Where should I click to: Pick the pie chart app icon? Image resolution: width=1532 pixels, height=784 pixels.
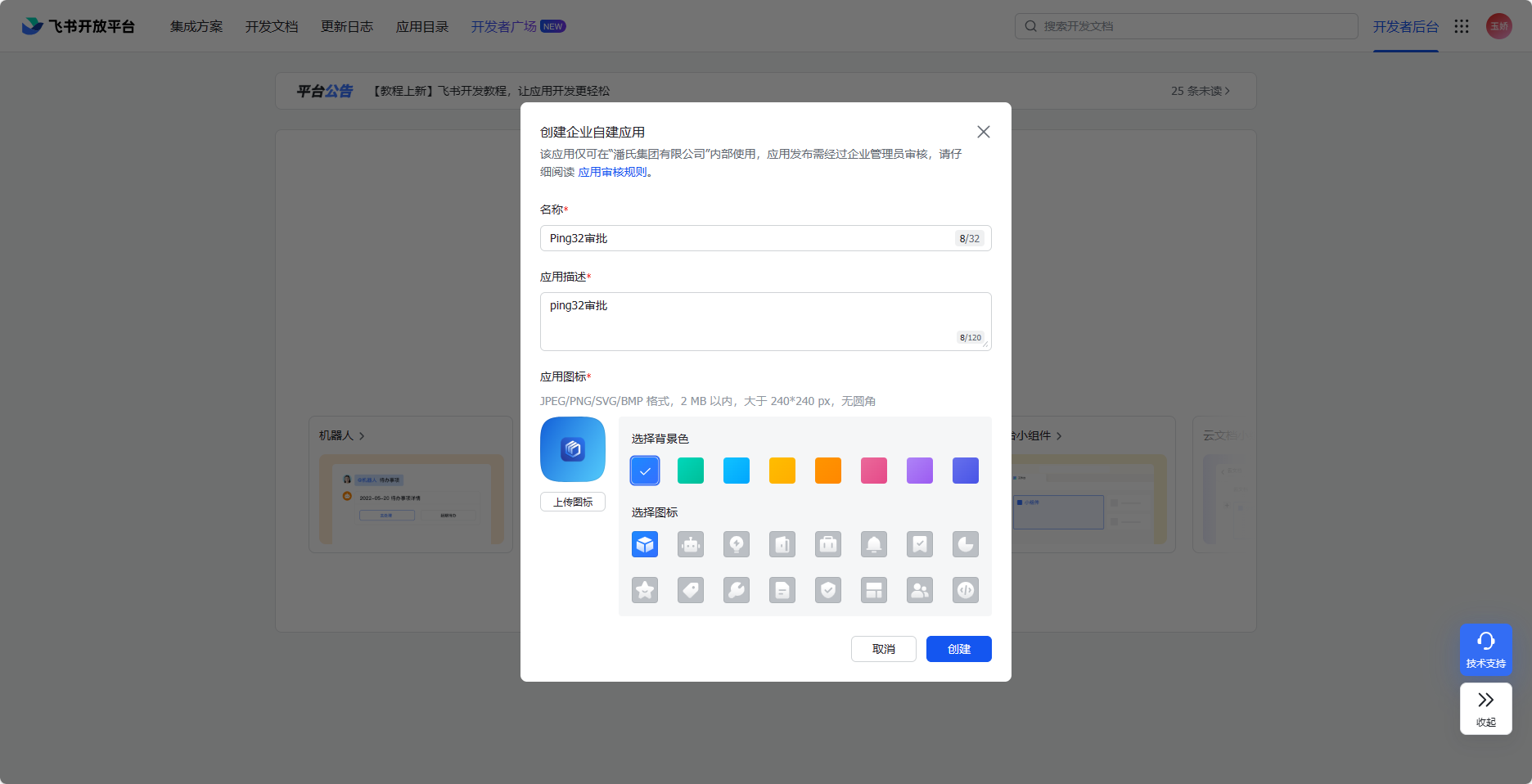click(x=966, y=544)
